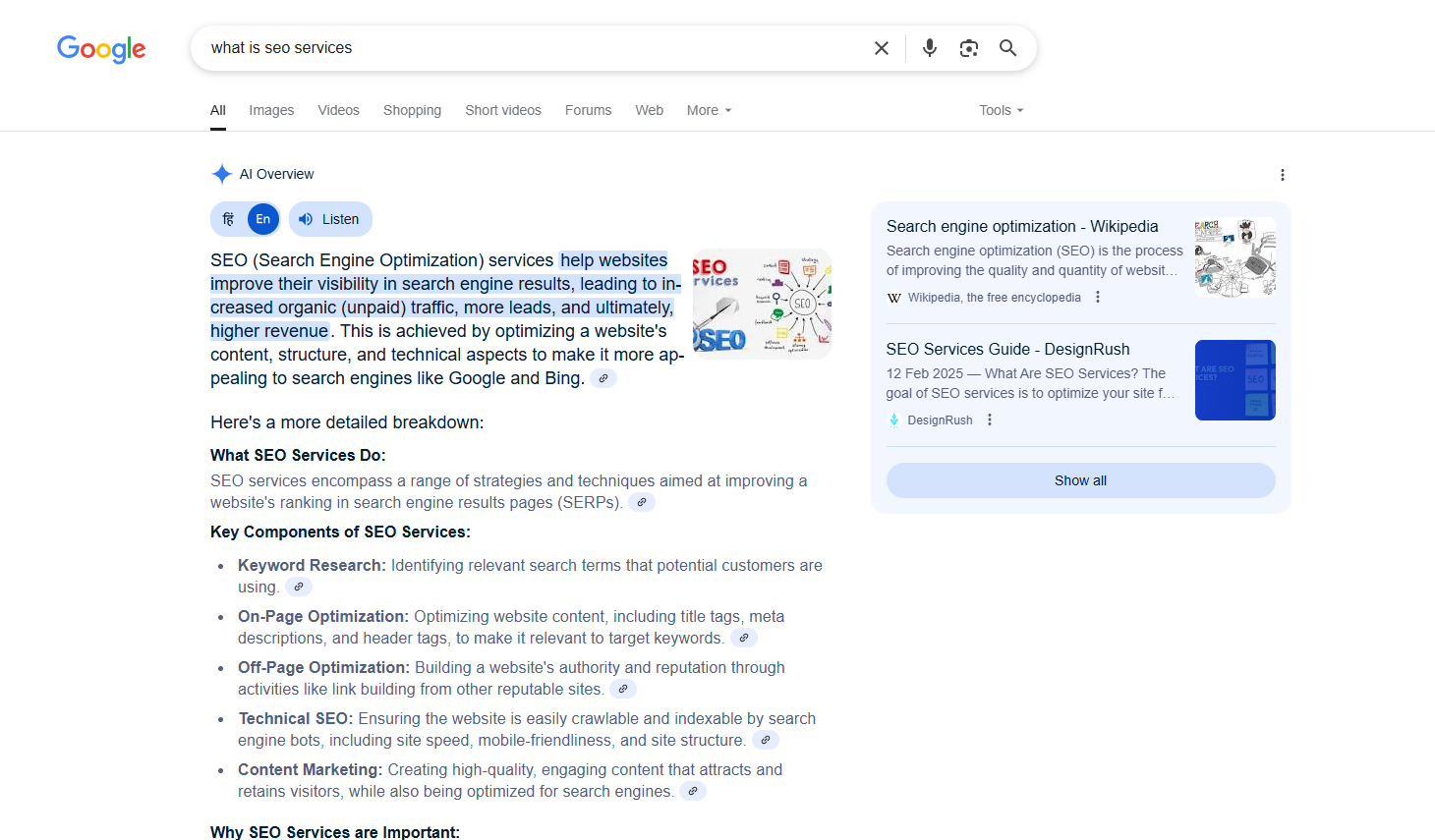Start voice search with microphone icon
Screen dimensions: 1435x840
click(930, 48)
